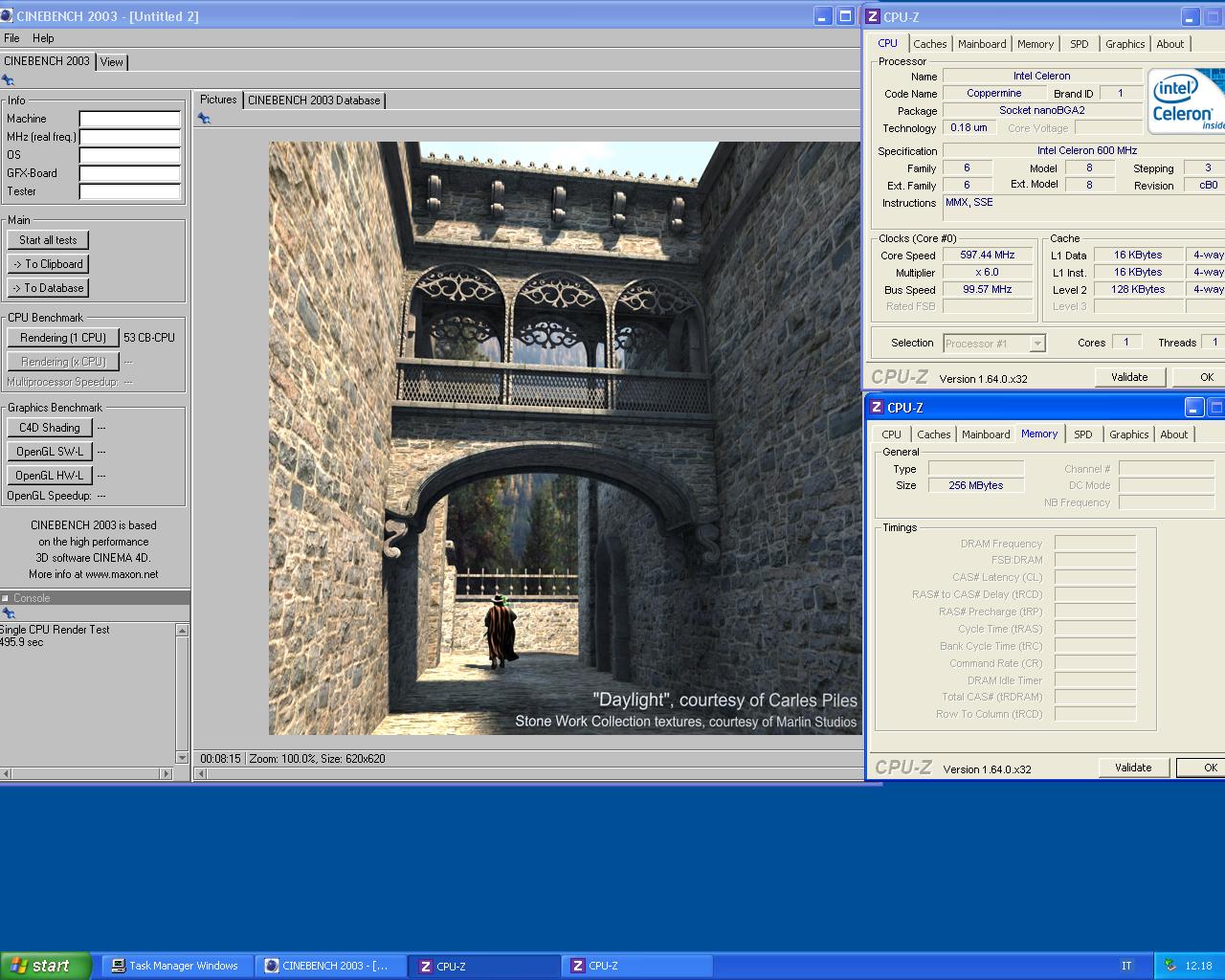
Task: Click the 'Intel Celeron 600 MHz' specification text
Action: click(x=1087, y=150)
